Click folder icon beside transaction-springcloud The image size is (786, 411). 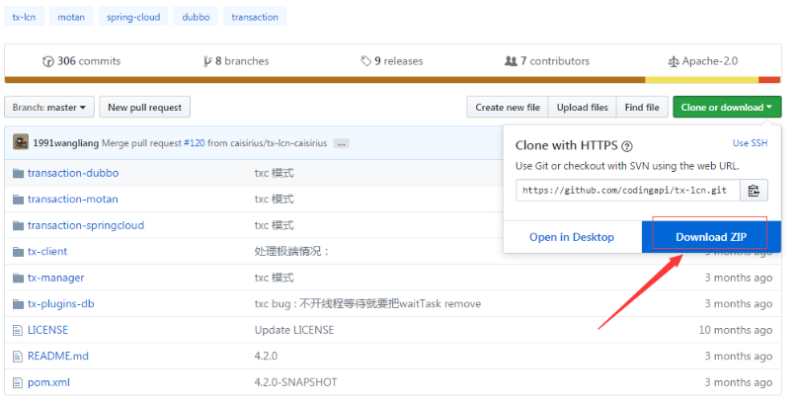[x=18, y=226]
